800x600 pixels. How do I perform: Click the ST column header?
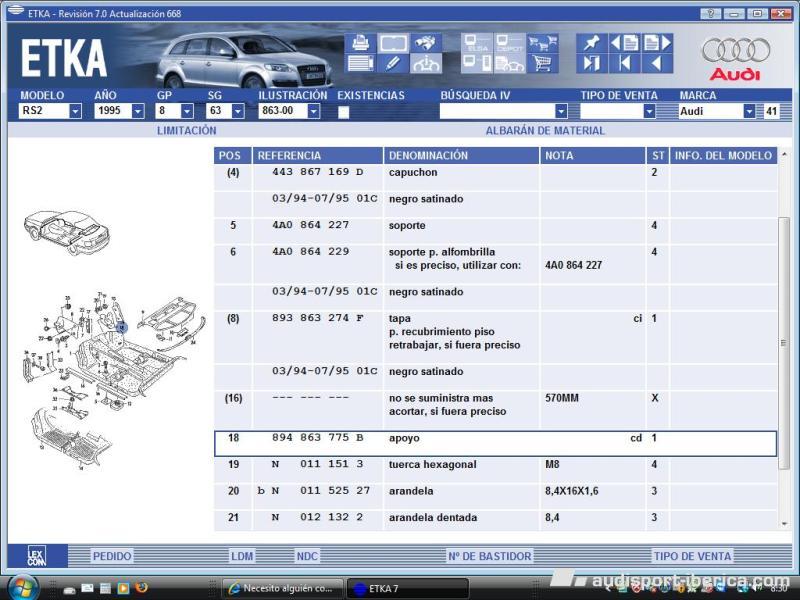tap(658, 156)
